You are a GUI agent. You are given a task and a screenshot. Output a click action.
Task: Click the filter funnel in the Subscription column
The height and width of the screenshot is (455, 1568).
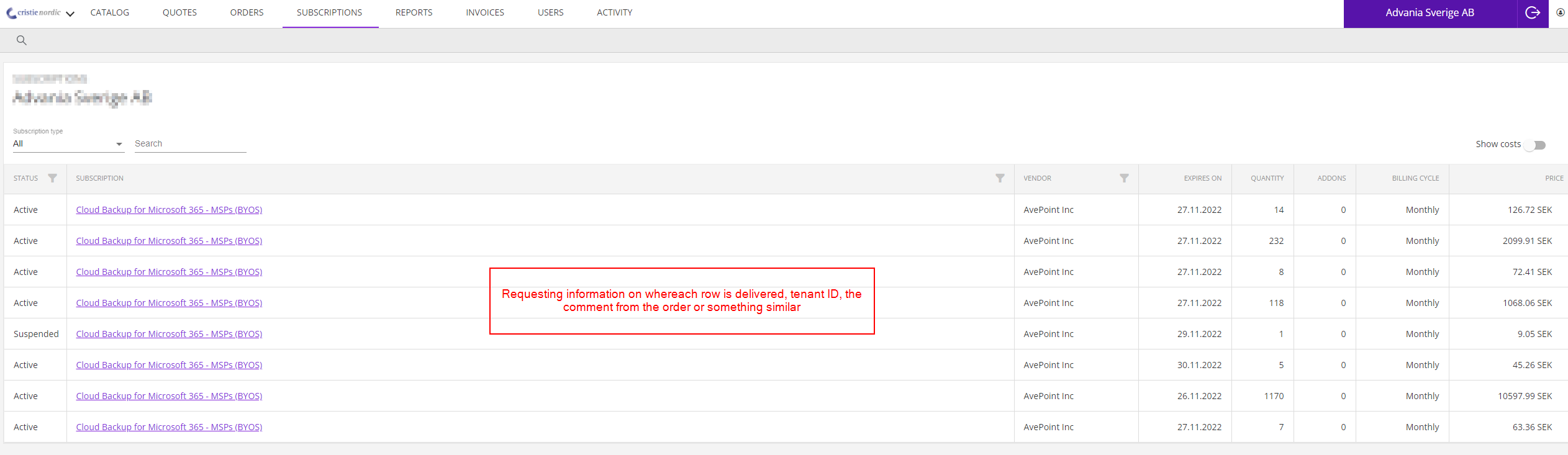(1000, 178)
